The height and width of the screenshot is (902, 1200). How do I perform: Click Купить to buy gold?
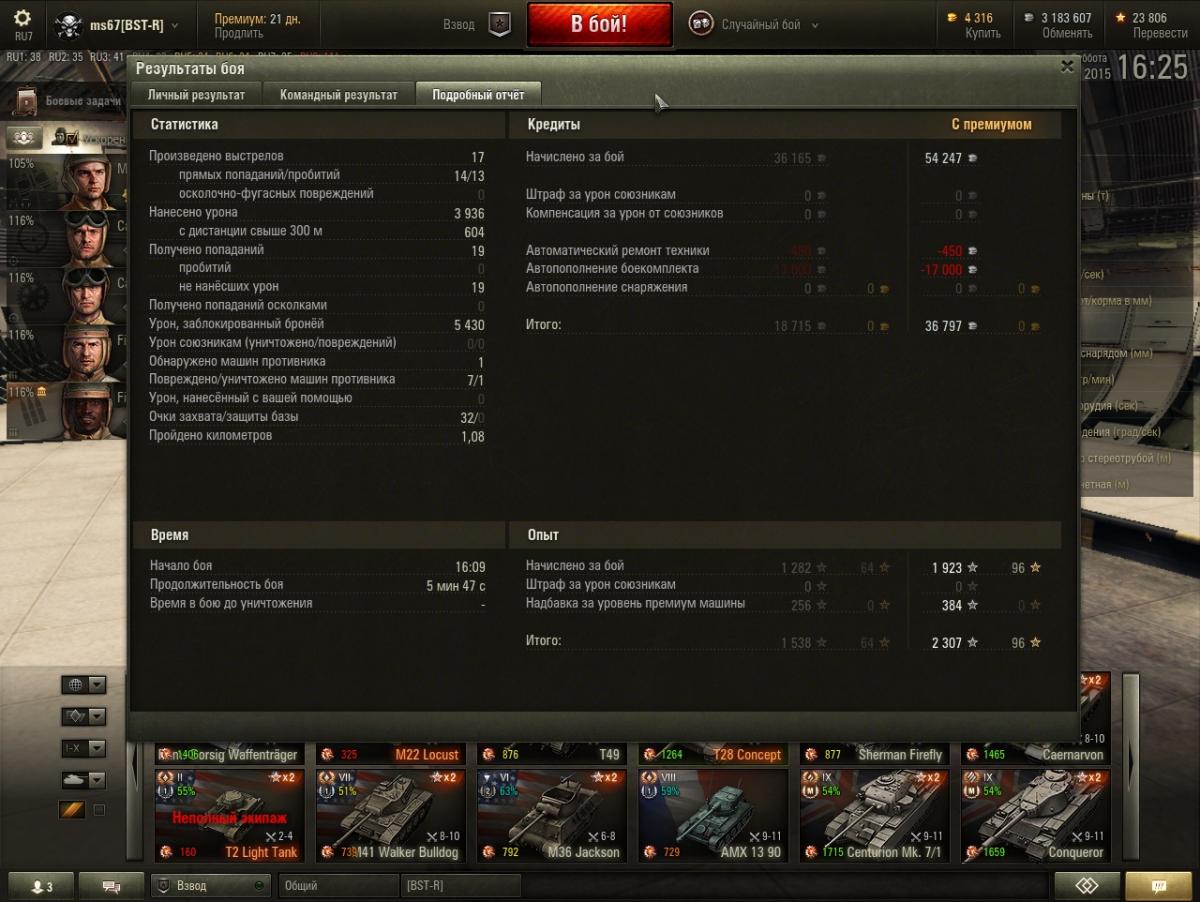(x=983, y=33)
